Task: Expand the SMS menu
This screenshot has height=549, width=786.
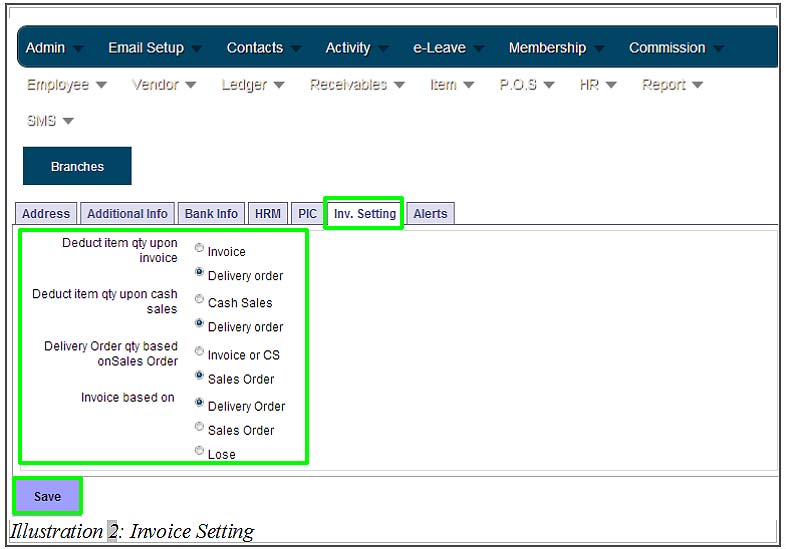Action: pyautogui.click(x=50, y=121)
